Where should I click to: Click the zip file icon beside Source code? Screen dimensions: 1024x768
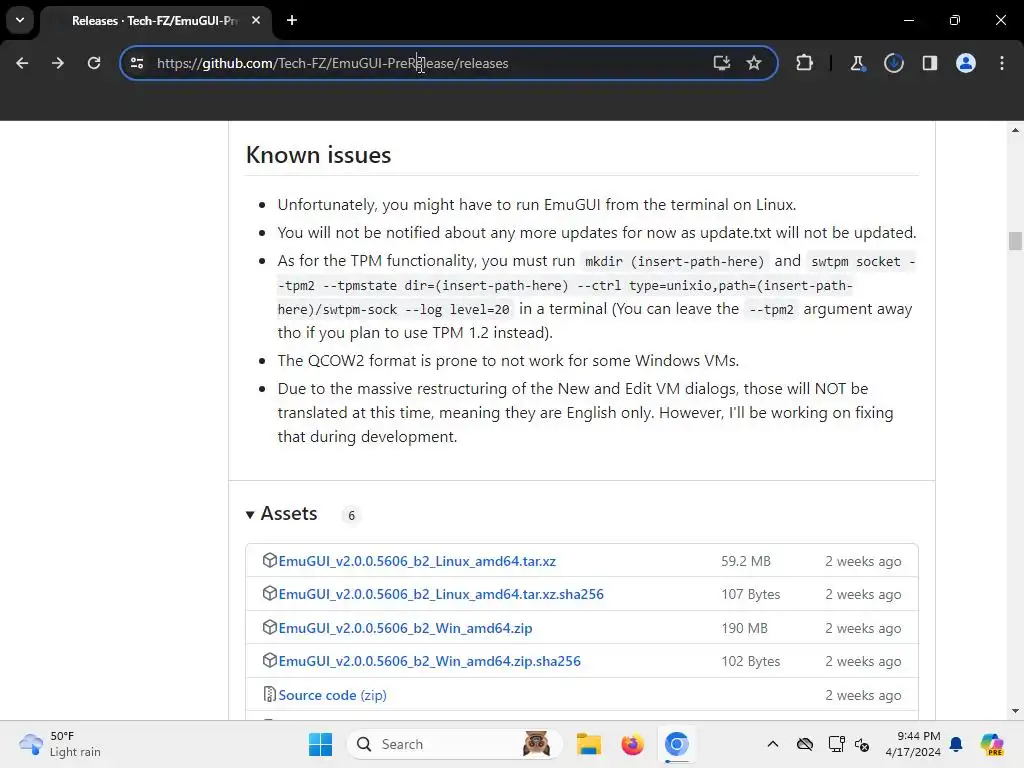tap(269, 694)
